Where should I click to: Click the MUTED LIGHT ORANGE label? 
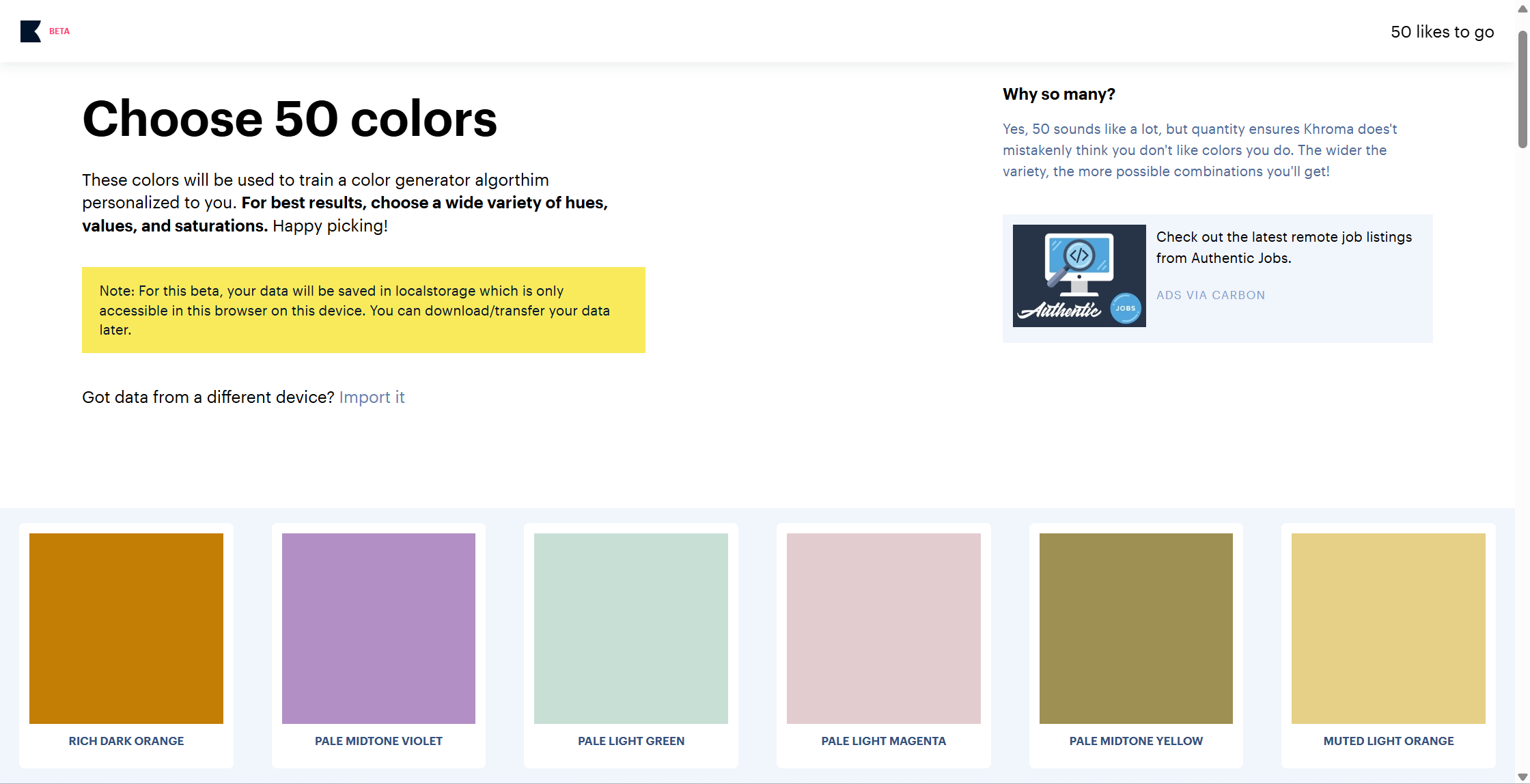point(1388,741)
